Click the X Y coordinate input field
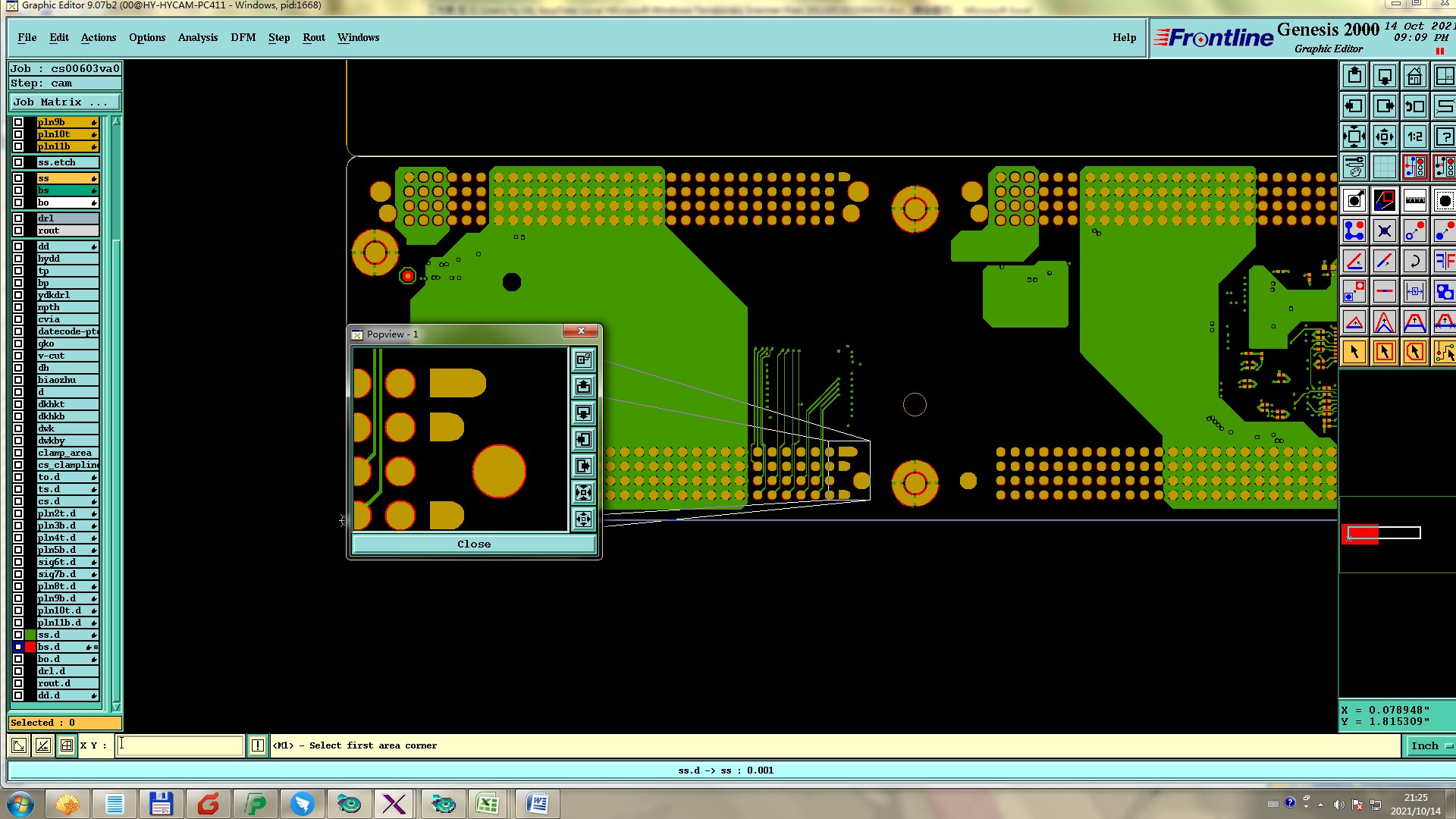 [180, 745]
